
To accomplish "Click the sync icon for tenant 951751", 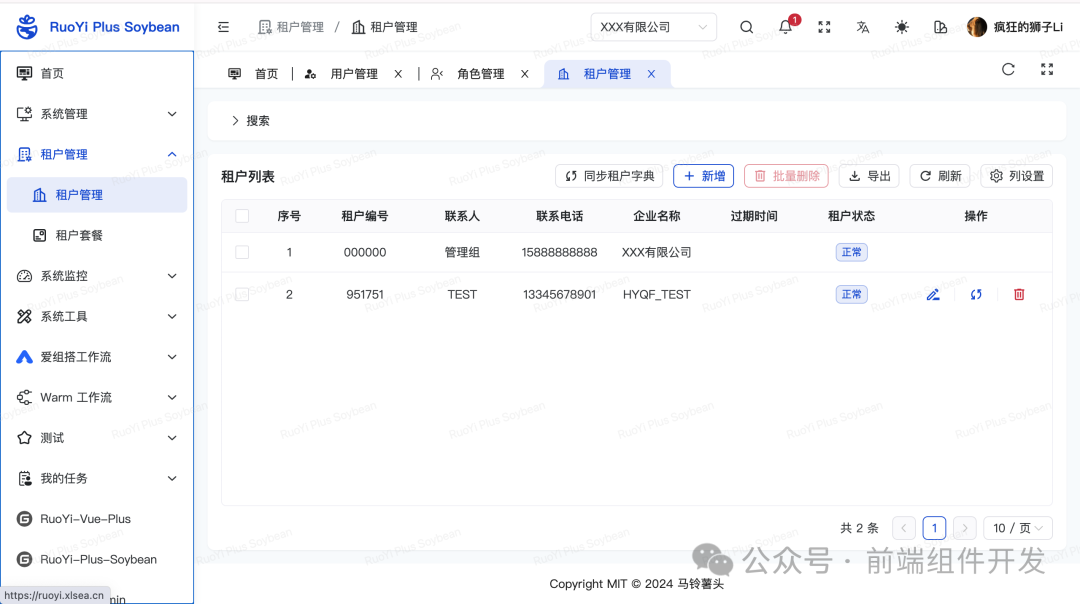I will 976,294.
